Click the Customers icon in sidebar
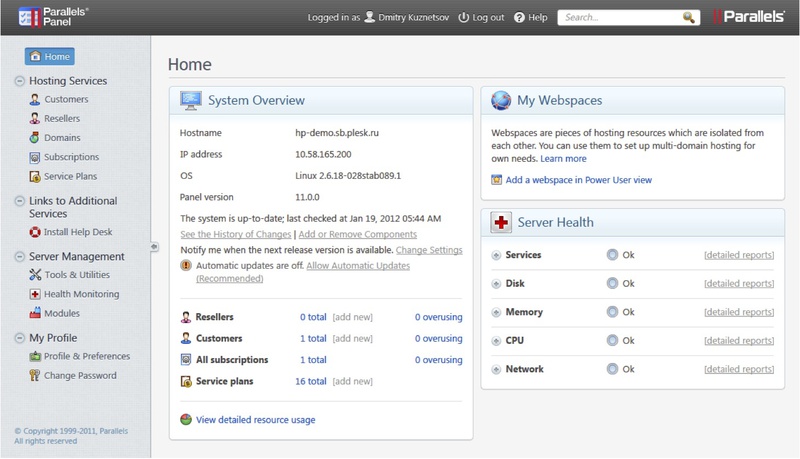Viewport: 800px width, 459px height. tap(35, 100)
